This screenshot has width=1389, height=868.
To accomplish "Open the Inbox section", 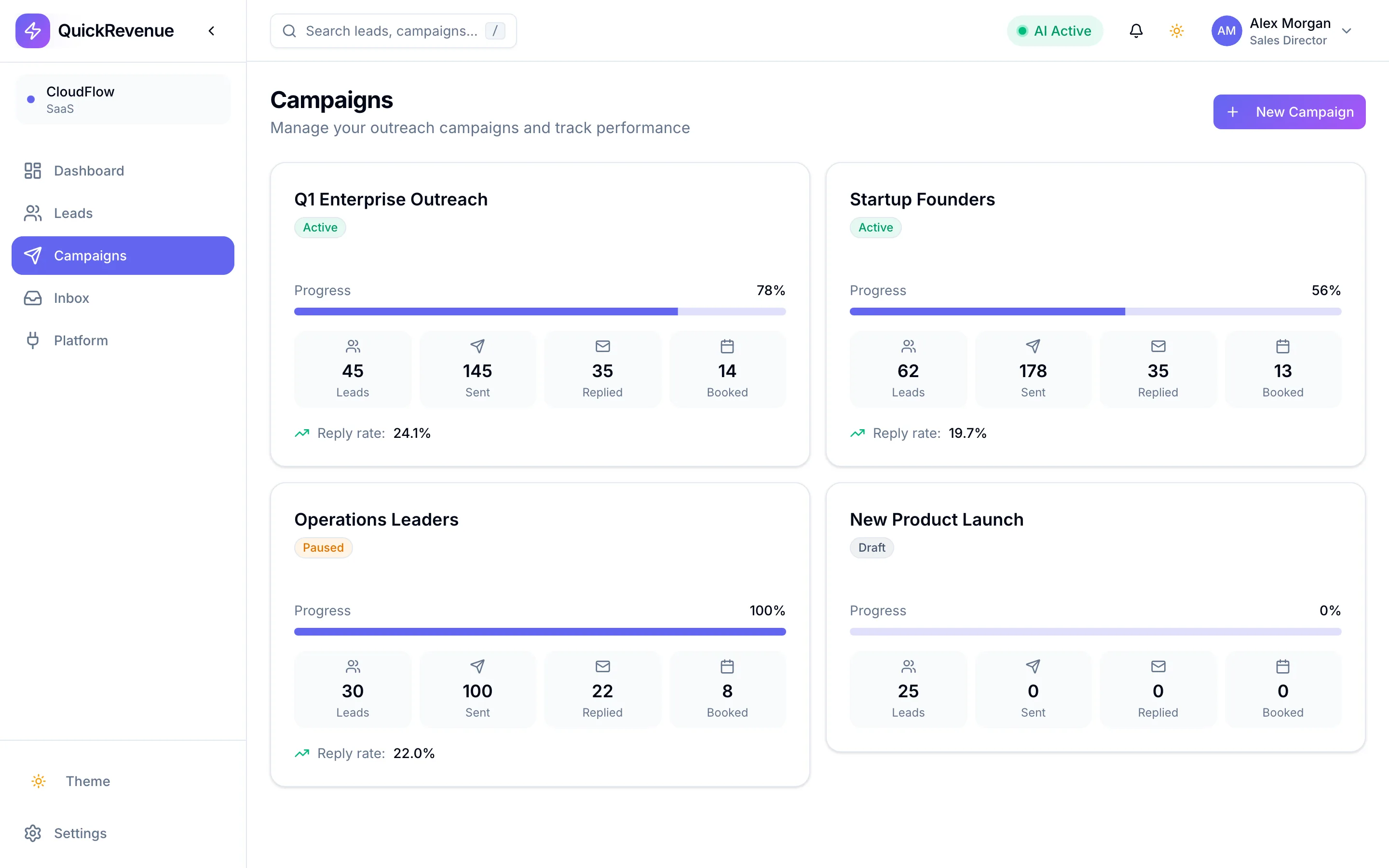I will 123,298.
